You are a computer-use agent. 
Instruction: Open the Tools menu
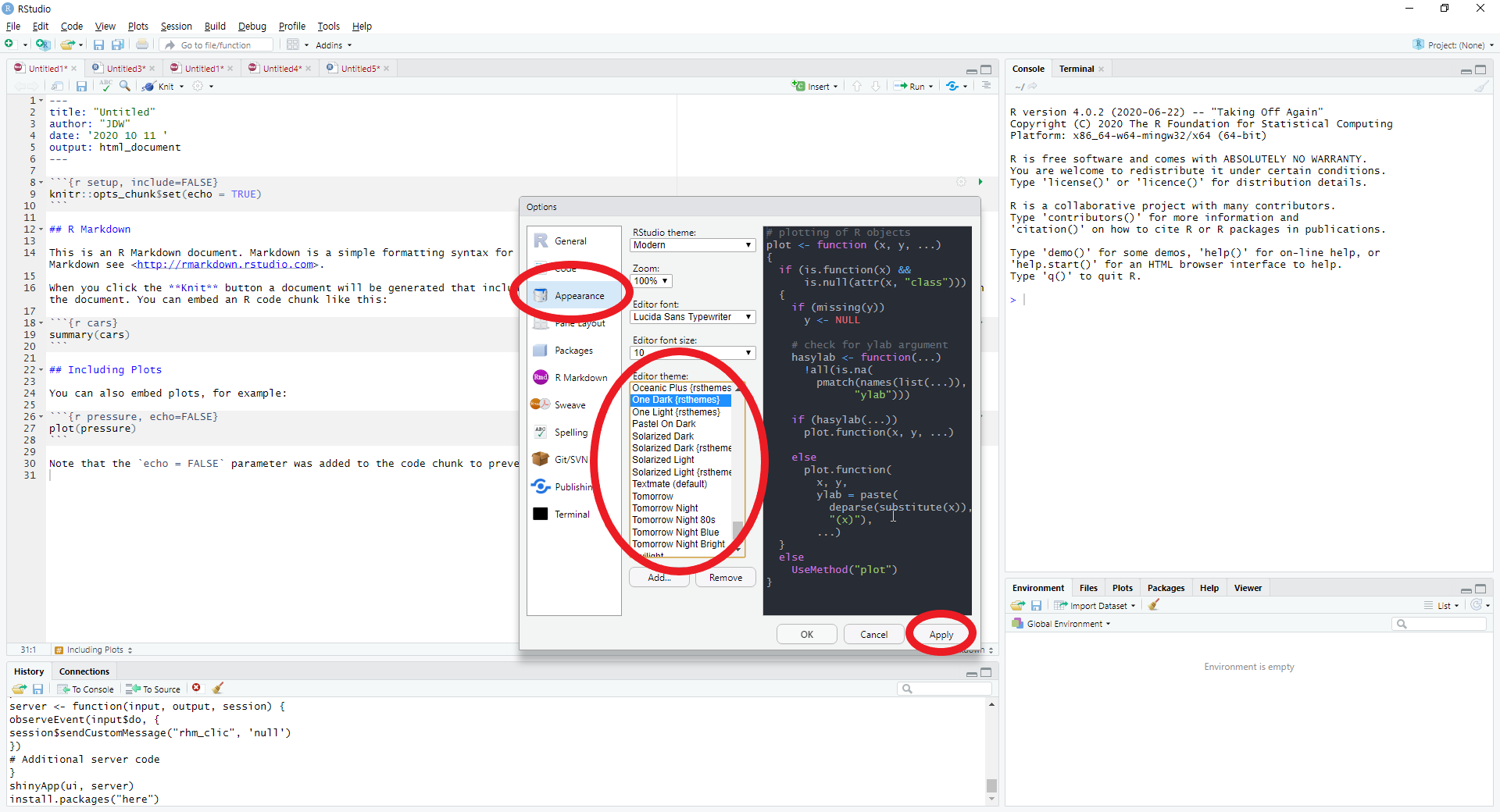pos(328,26)
